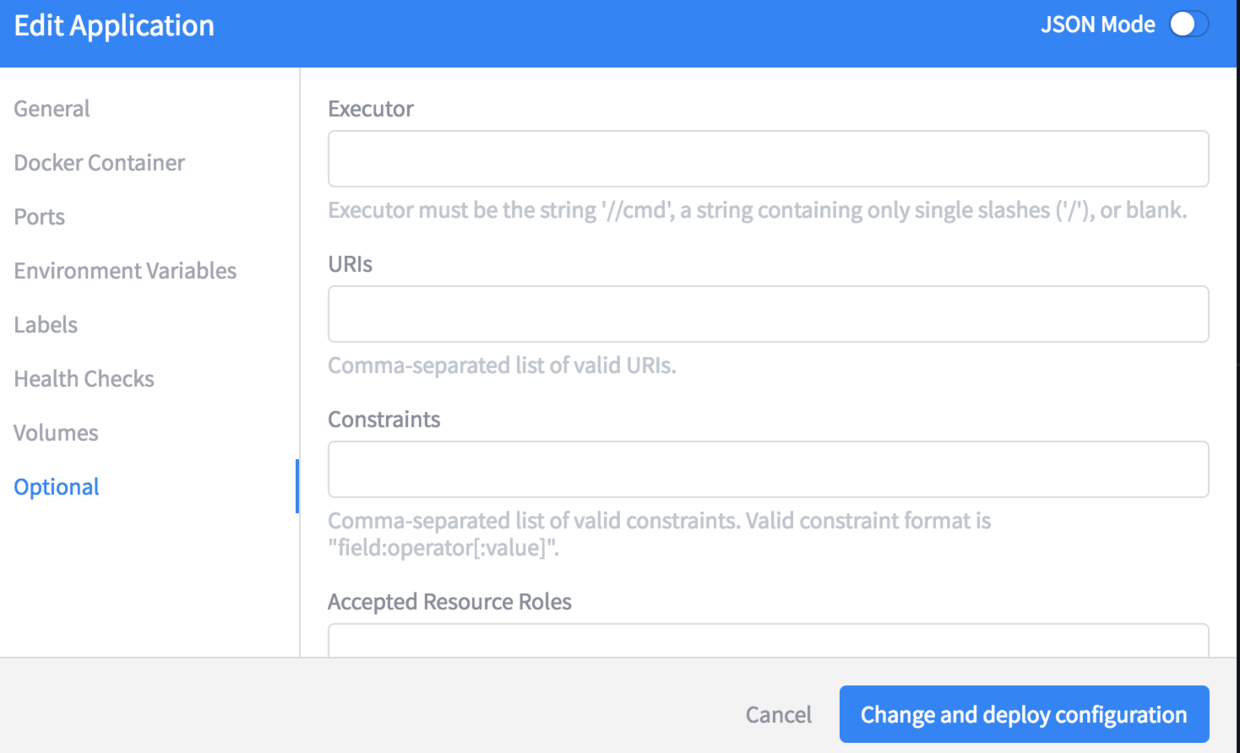Viewport: 1240px width, 753px height.
Task: Select the Optional section
Action: (57, 487)
